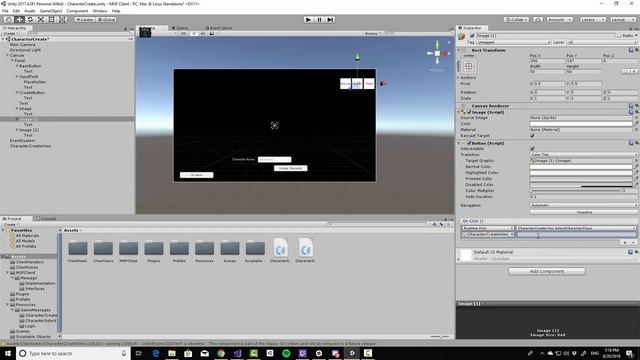Toggle the Center pivot mode button

point(85,20)
